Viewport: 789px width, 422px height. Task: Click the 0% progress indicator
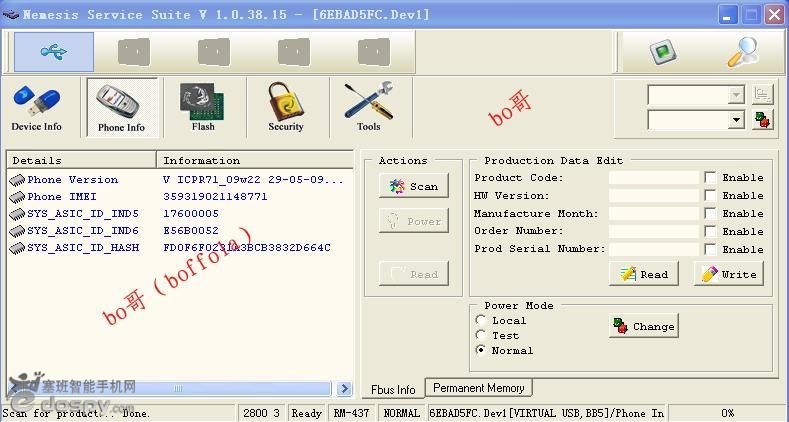(728, 413)
